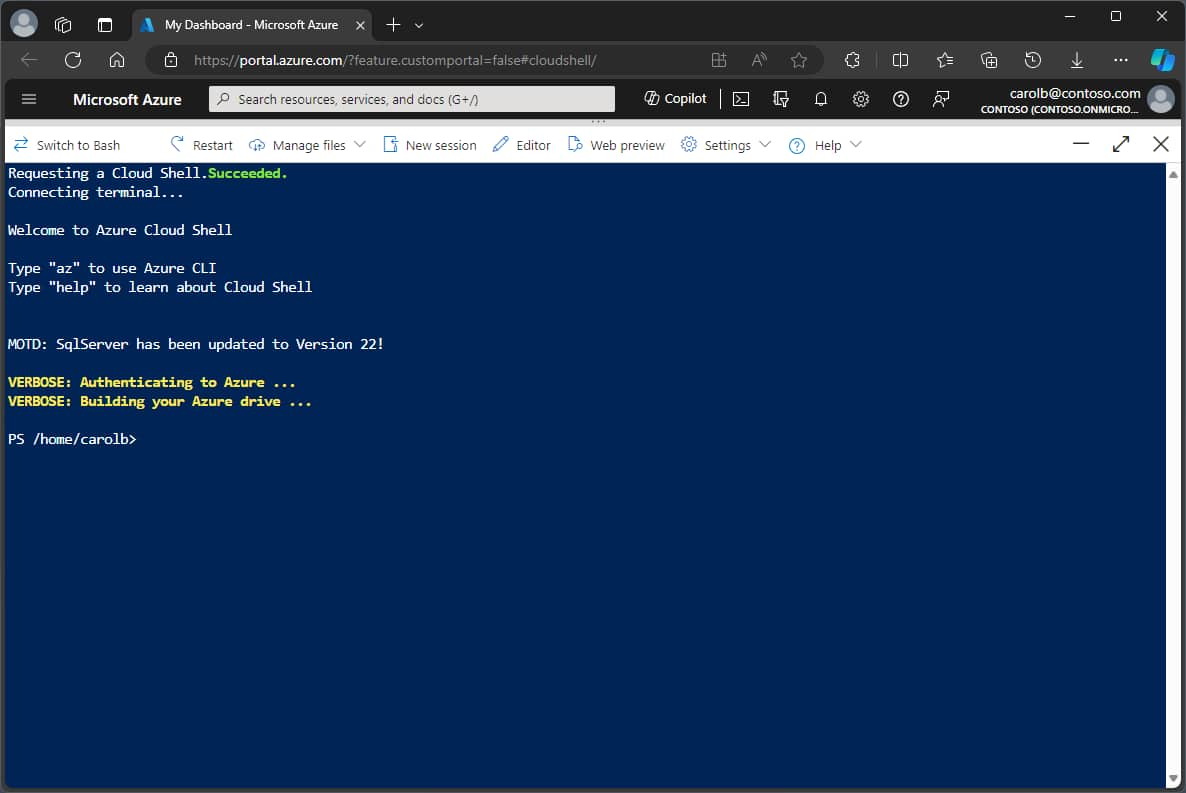Click the terminal prompt PS /home/carolb
This screenshot has height=793, width=1186.
(71, 439)
